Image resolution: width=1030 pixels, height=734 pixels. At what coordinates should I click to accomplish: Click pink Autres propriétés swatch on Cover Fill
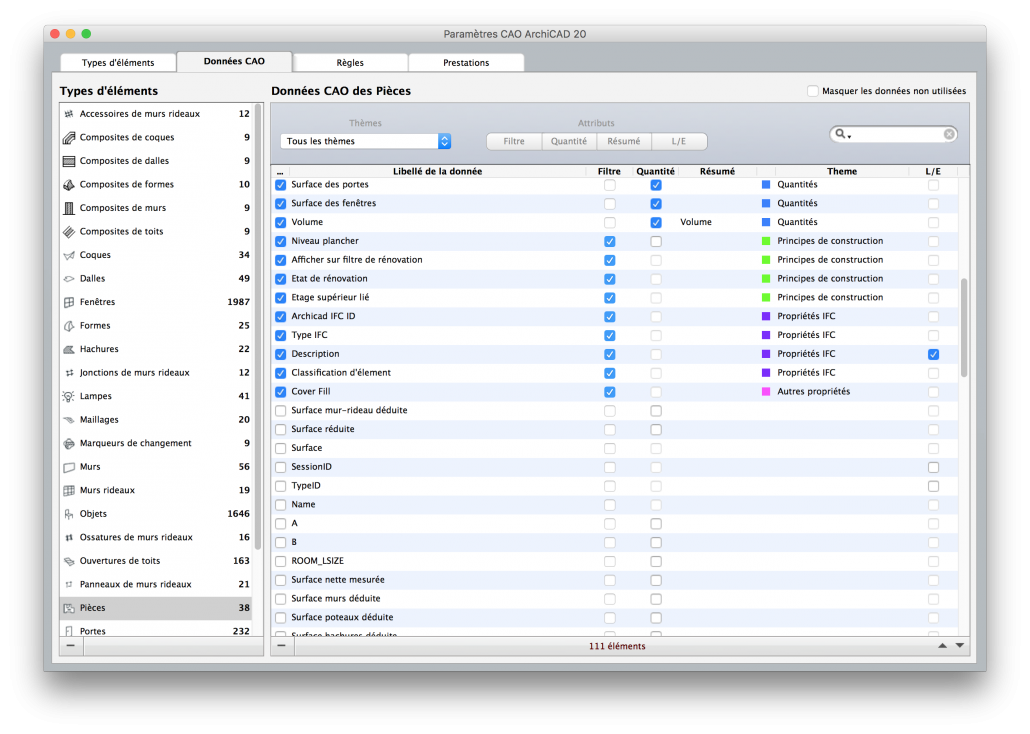pyautogui.click(x=766, y=392)
